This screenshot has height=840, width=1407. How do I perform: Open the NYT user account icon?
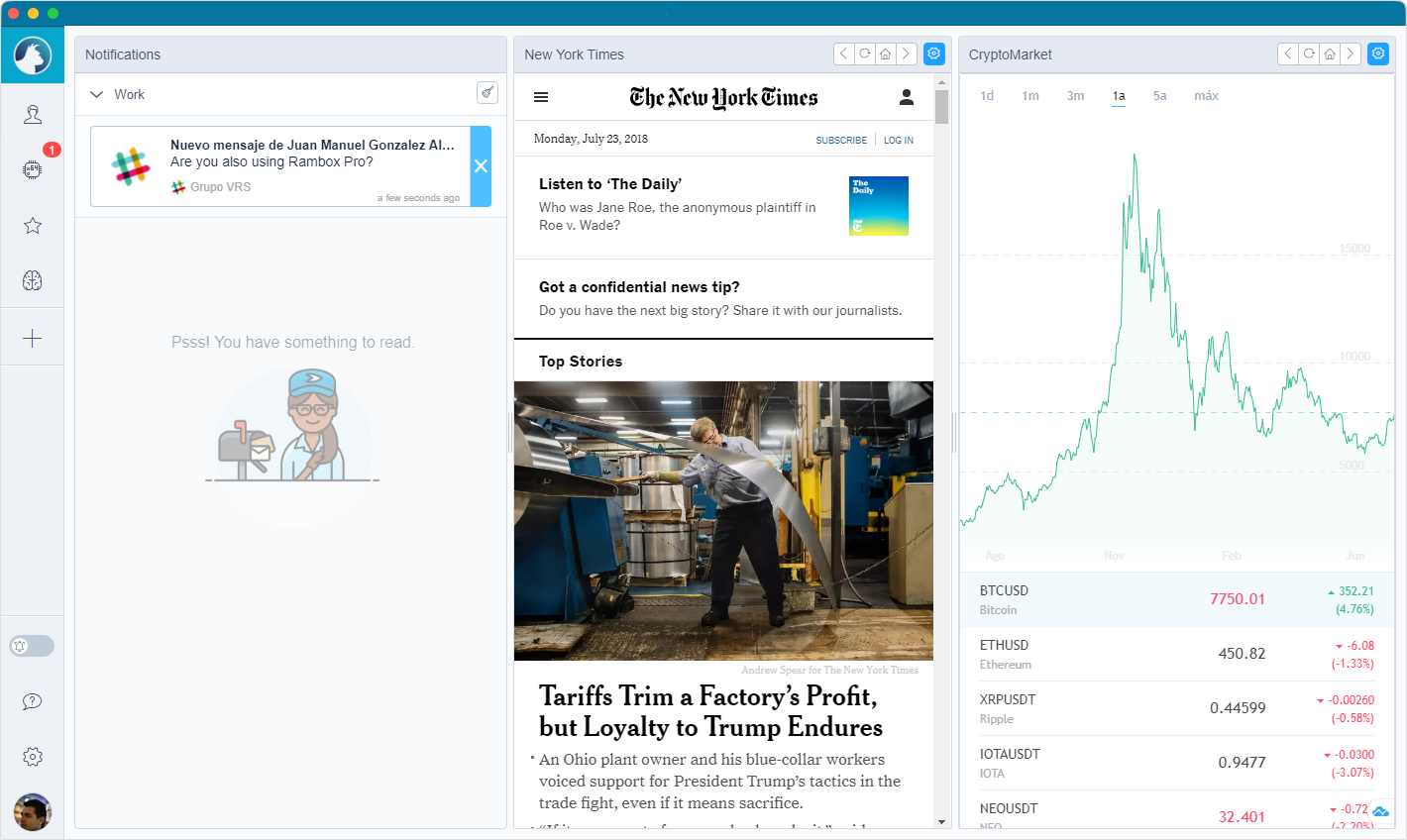(906, 97)
